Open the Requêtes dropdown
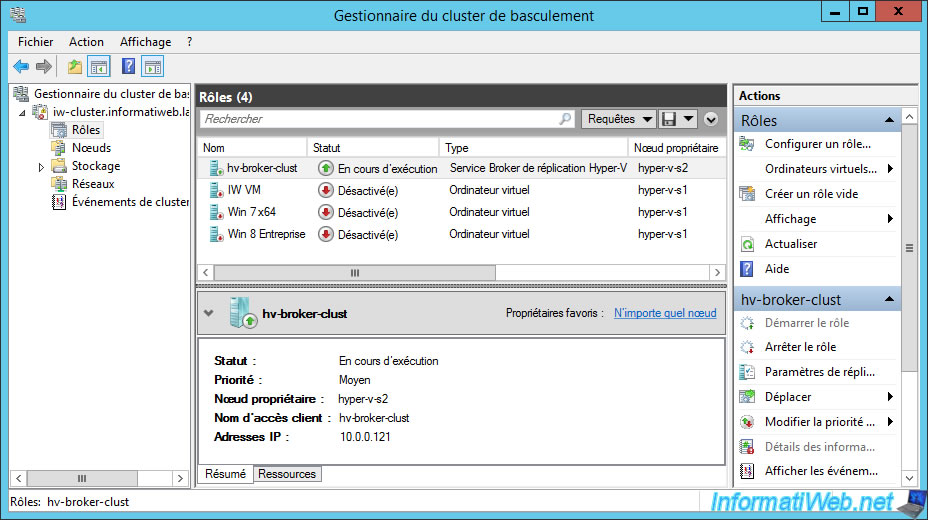 click(618, 119)
